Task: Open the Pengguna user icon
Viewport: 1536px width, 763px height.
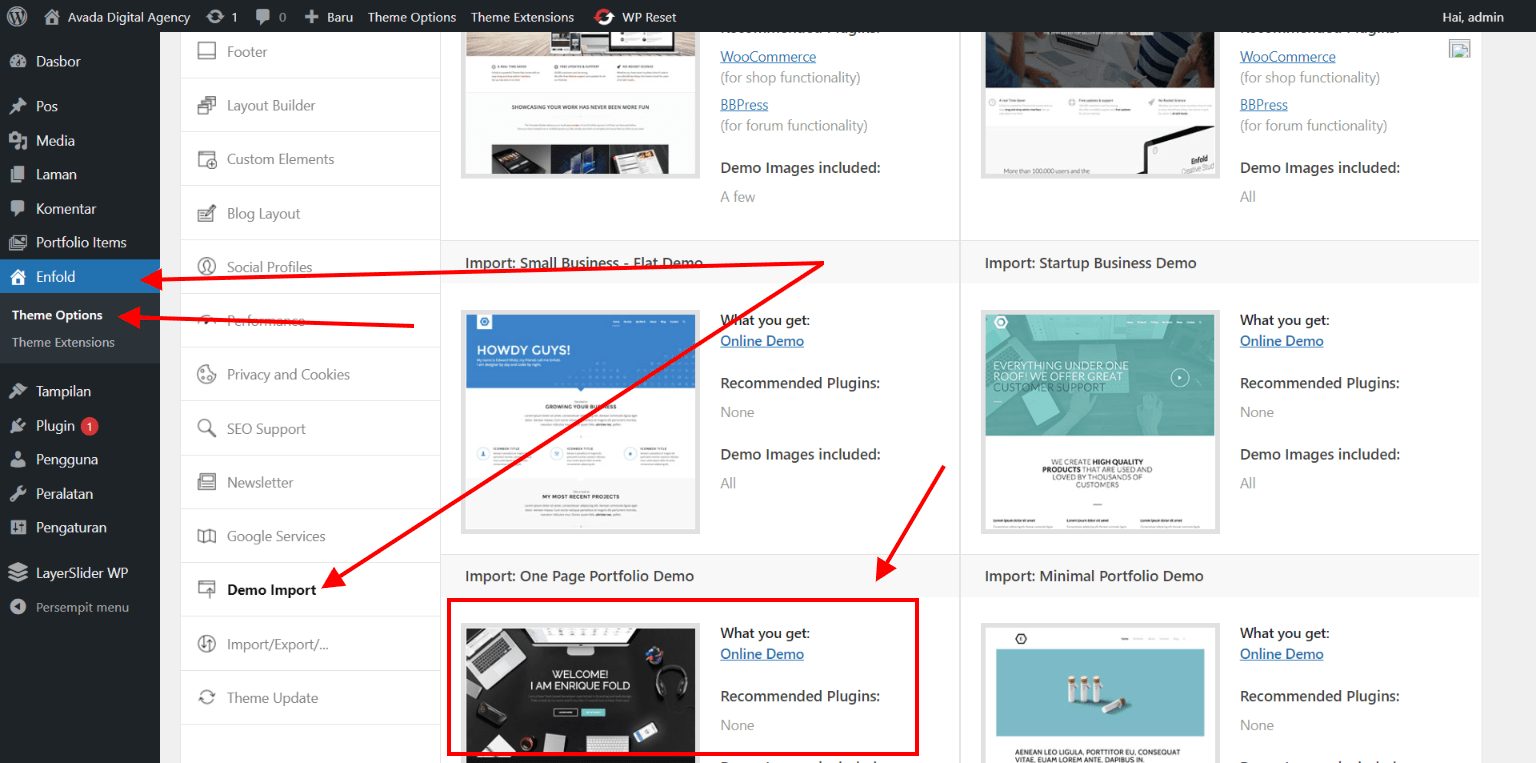Action: click(18, 460)
